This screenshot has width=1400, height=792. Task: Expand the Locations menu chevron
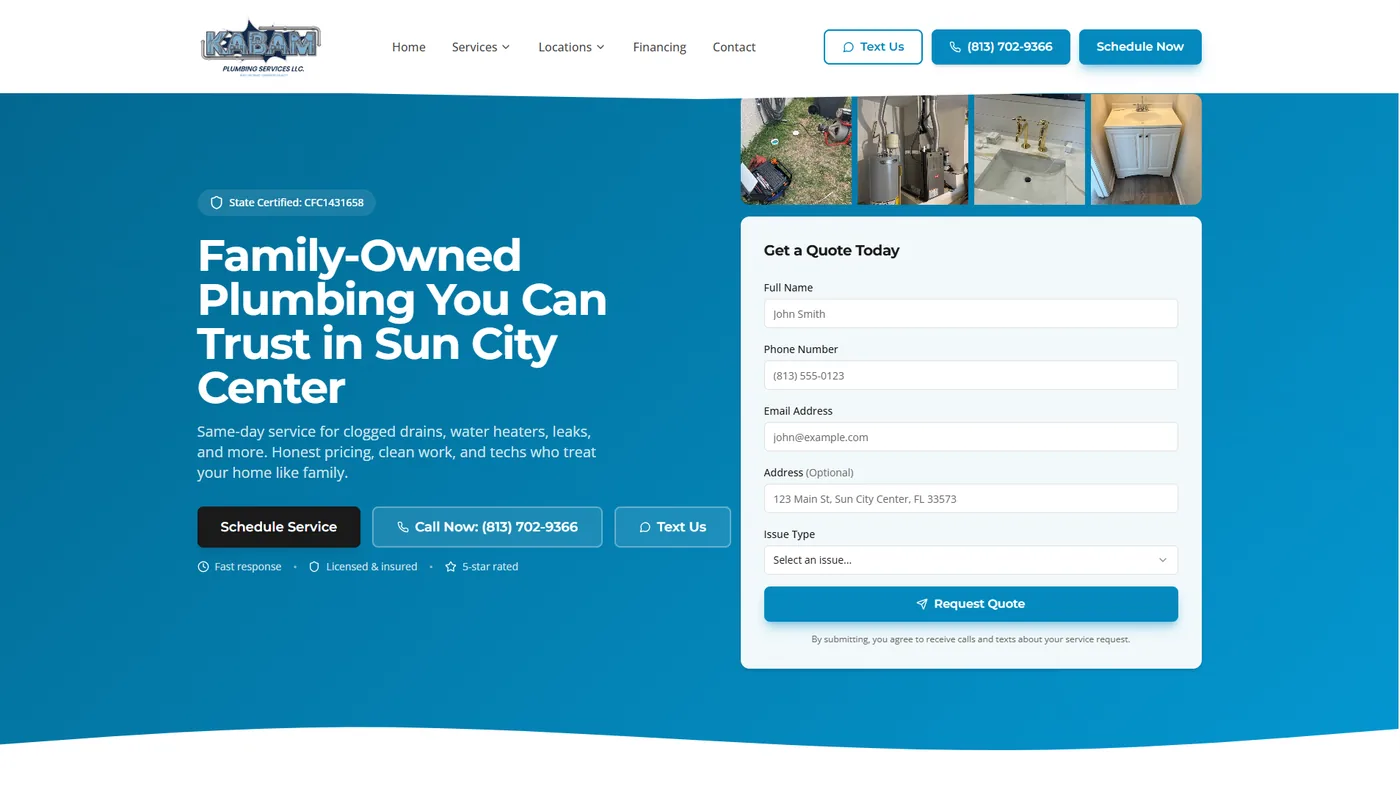pyautogui.click(x=600, y=47)
